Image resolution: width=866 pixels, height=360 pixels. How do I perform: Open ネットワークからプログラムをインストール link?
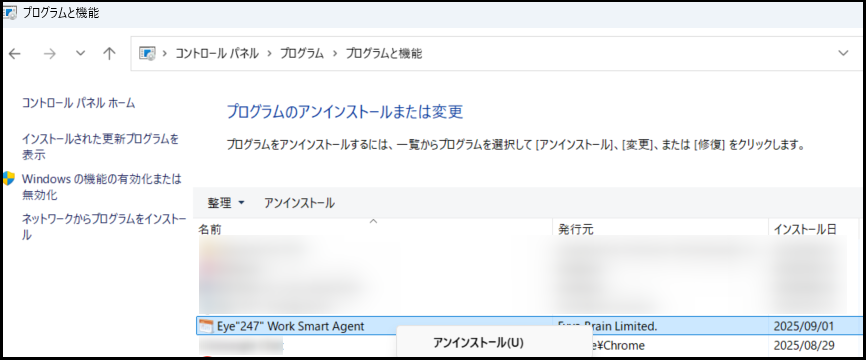click(x=104, y=227)
